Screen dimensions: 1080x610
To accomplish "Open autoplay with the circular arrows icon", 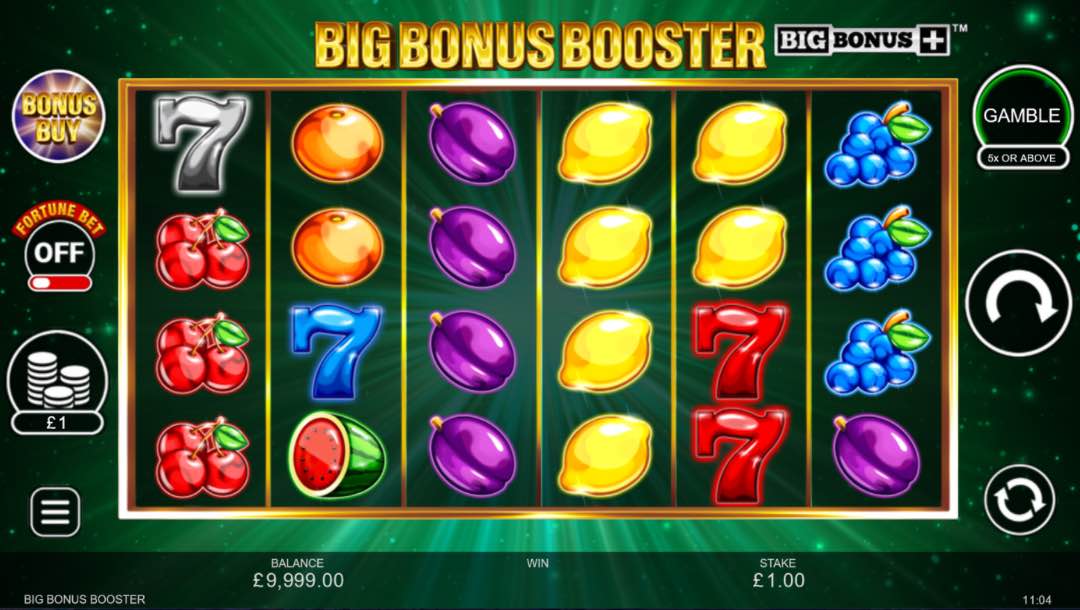I will [1019, 501].
